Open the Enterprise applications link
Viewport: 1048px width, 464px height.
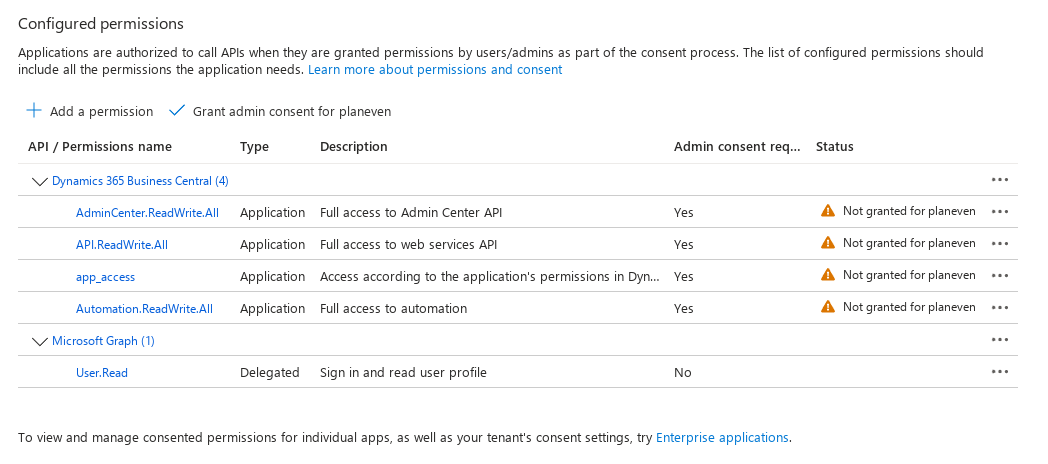pos(723,438)
